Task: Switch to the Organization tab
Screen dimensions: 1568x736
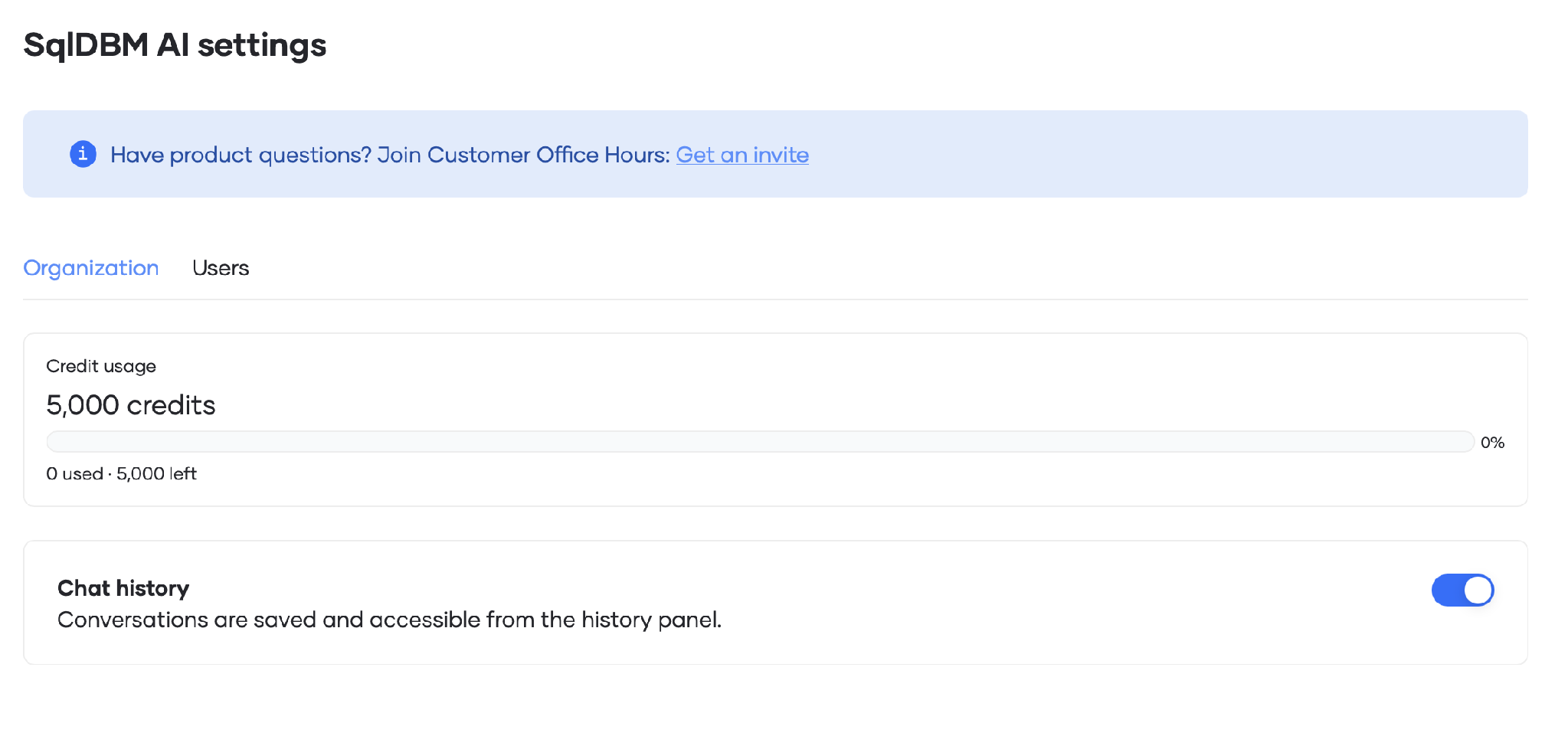Action: point(91,268)
